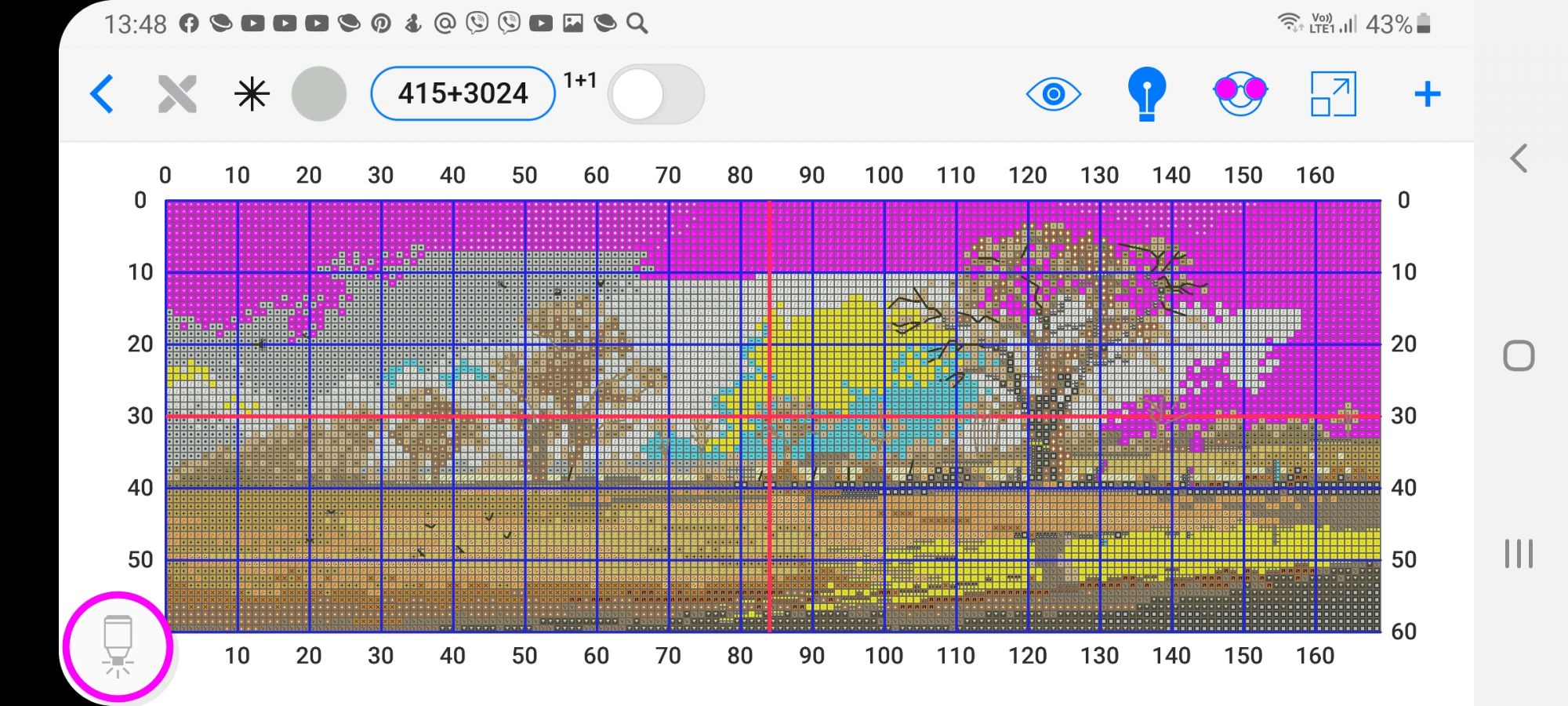Tap the Pinterest notification icon

381,24
